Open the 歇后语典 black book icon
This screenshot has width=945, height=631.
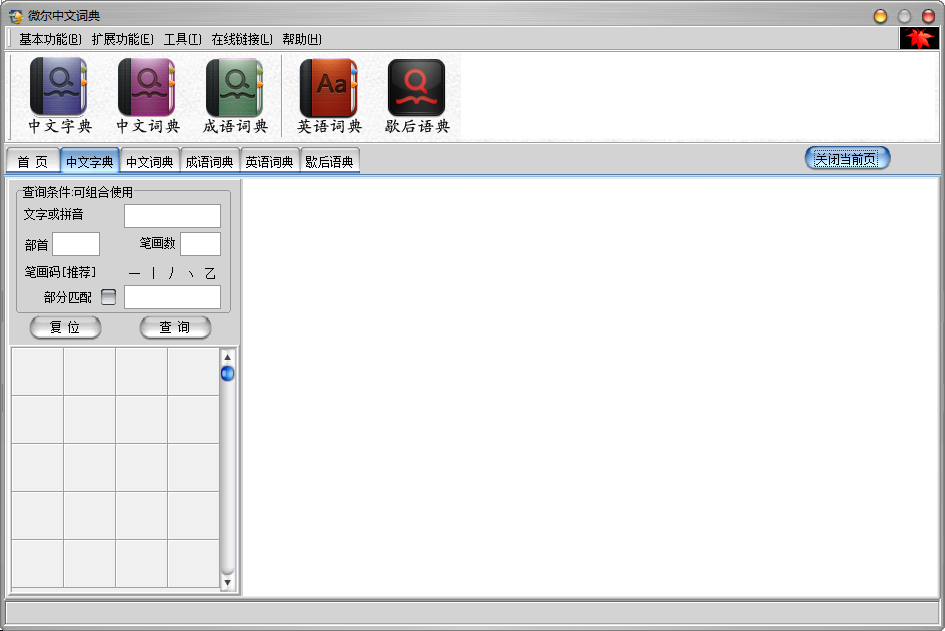pos(417,88)
